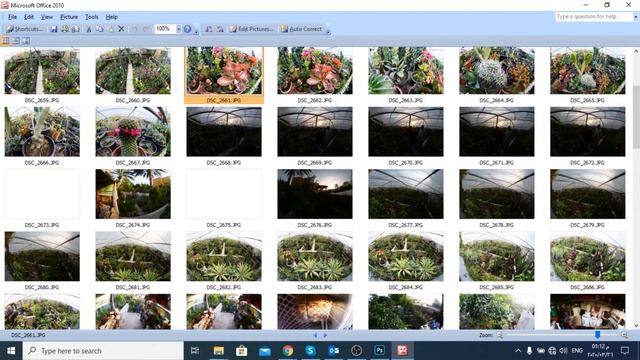Click file name DSC_2670.JPG
Image resolution: width=640 pixels, height=360 pixels.
coord(406,162)
